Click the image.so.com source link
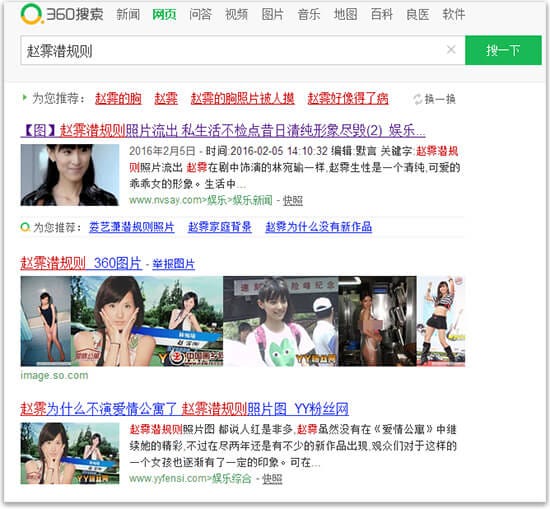The width and height of the screenshot is (550, 509). 54,376
